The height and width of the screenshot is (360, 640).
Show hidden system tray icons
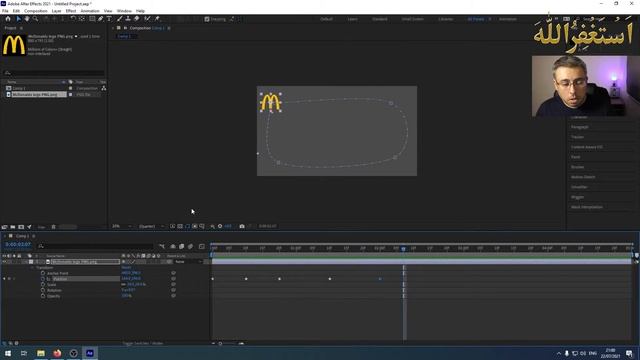[559, 353]
